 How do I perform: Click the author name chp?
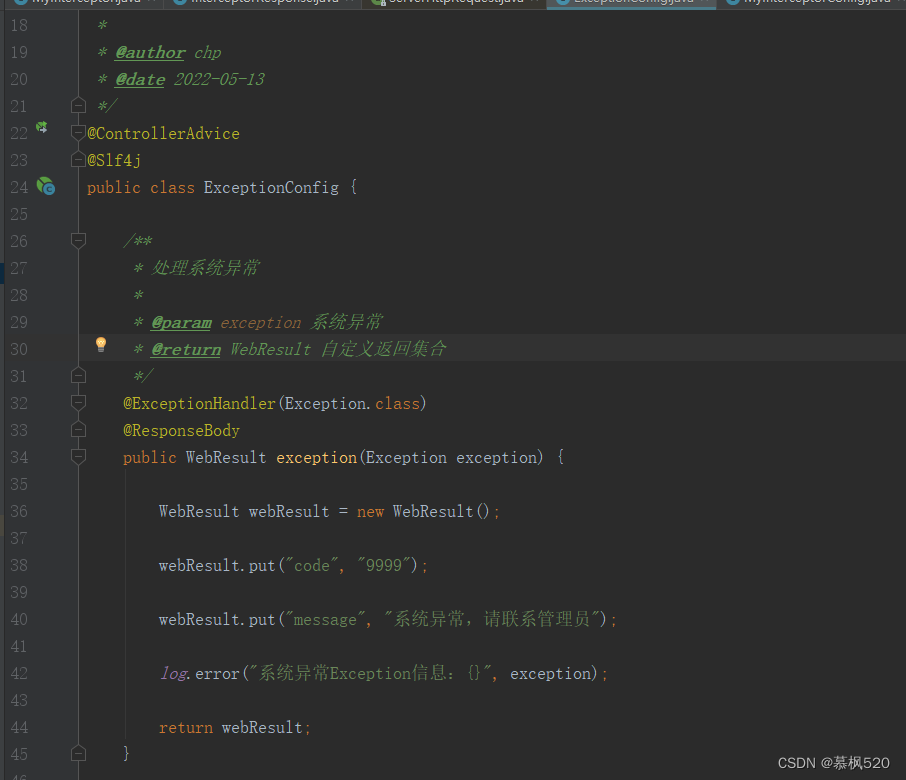point(207,53)
